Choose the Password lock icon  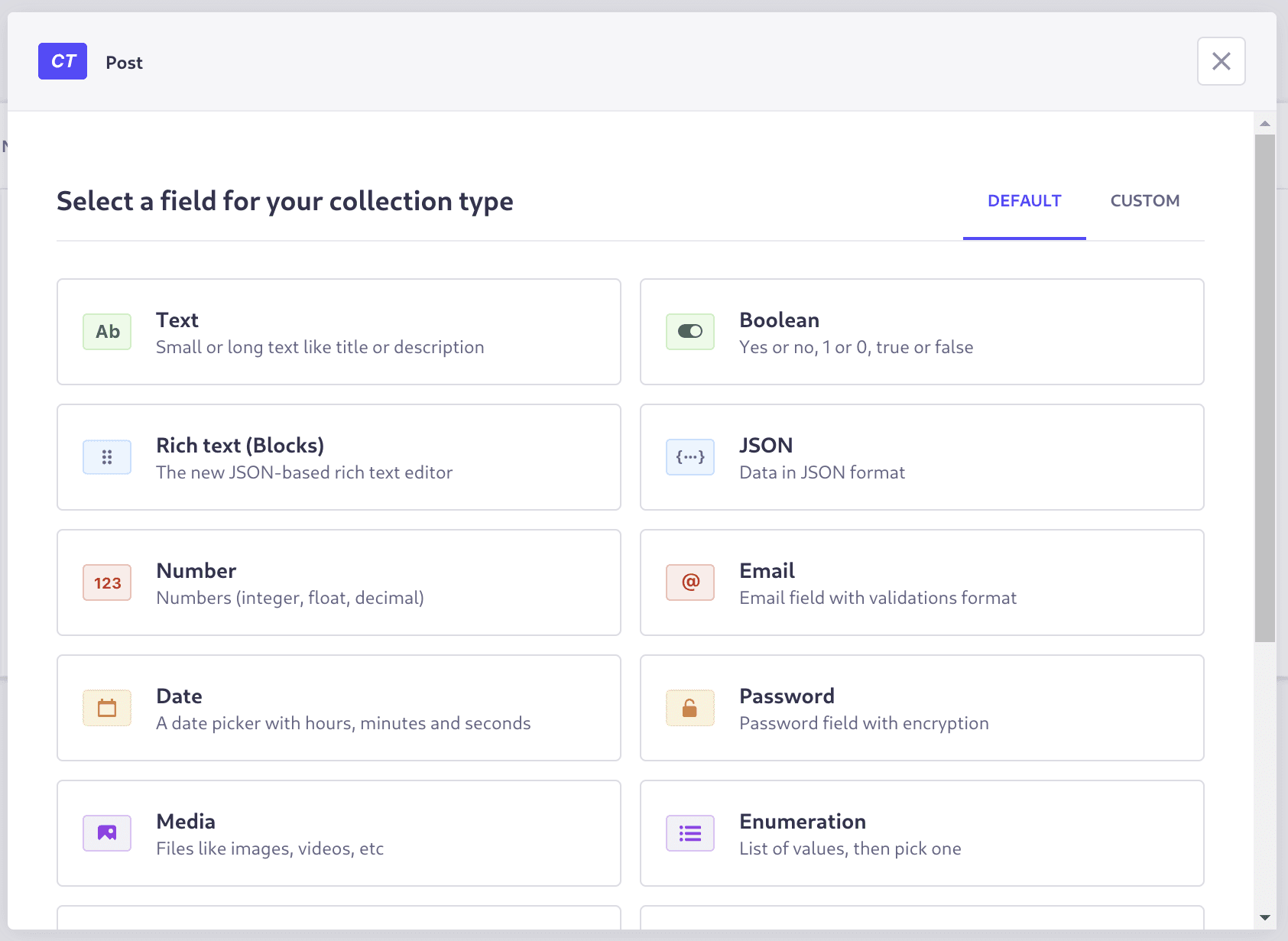tap(689, 708)
